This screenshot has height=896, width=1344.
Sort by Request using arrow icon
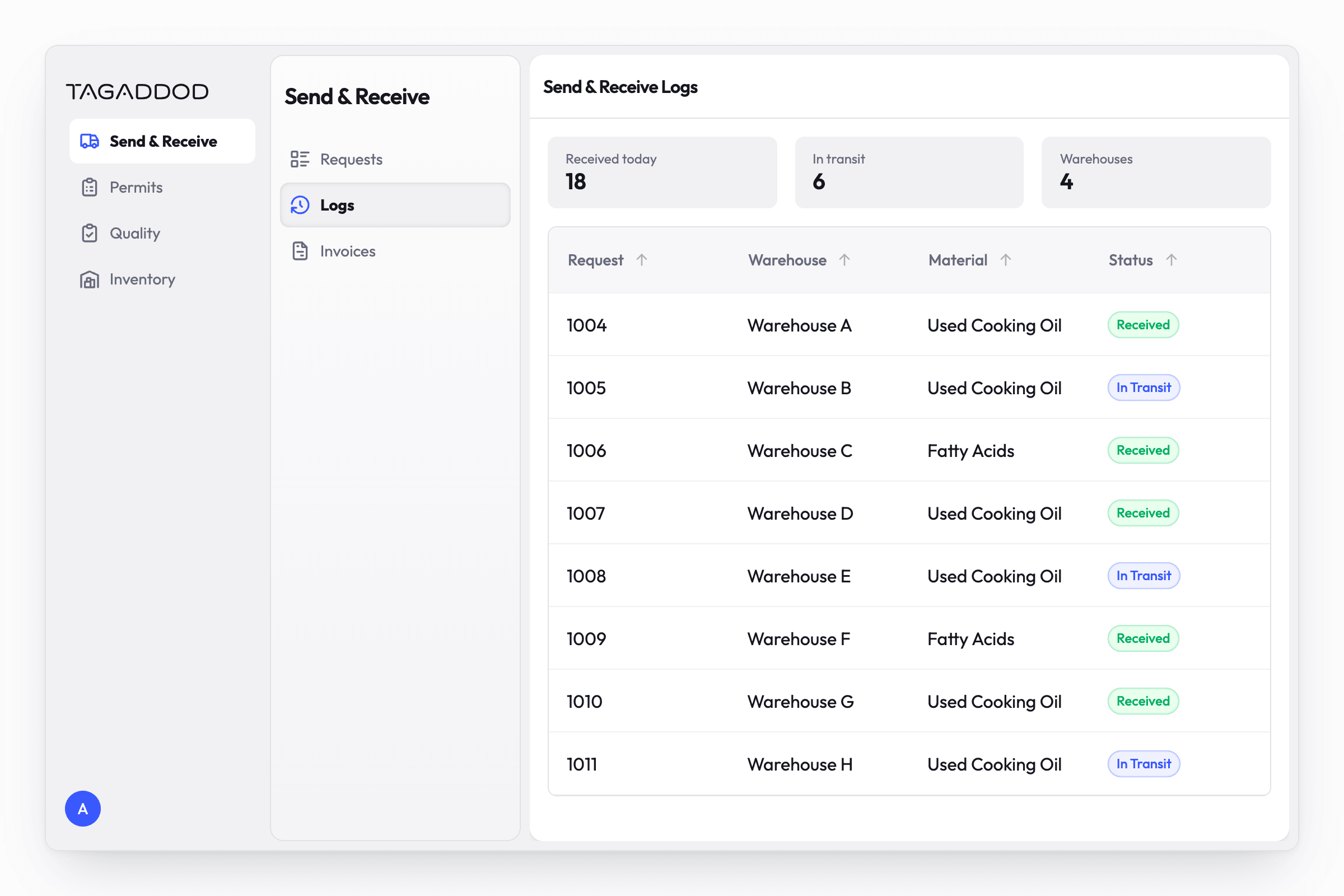click(642, 260)
